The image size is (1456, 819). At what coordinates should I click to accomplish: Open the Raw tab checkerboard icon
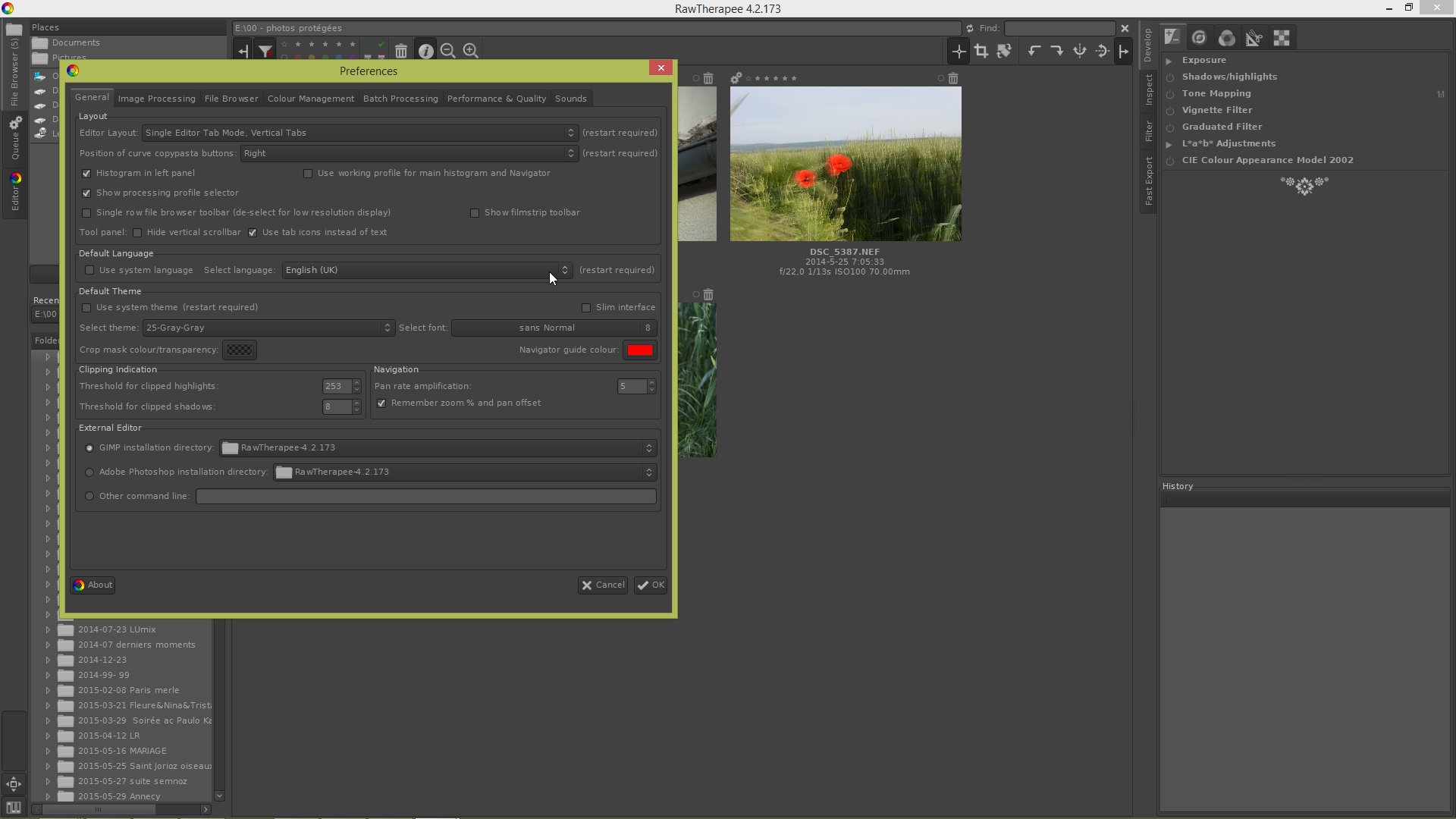tap(1282, 38)
